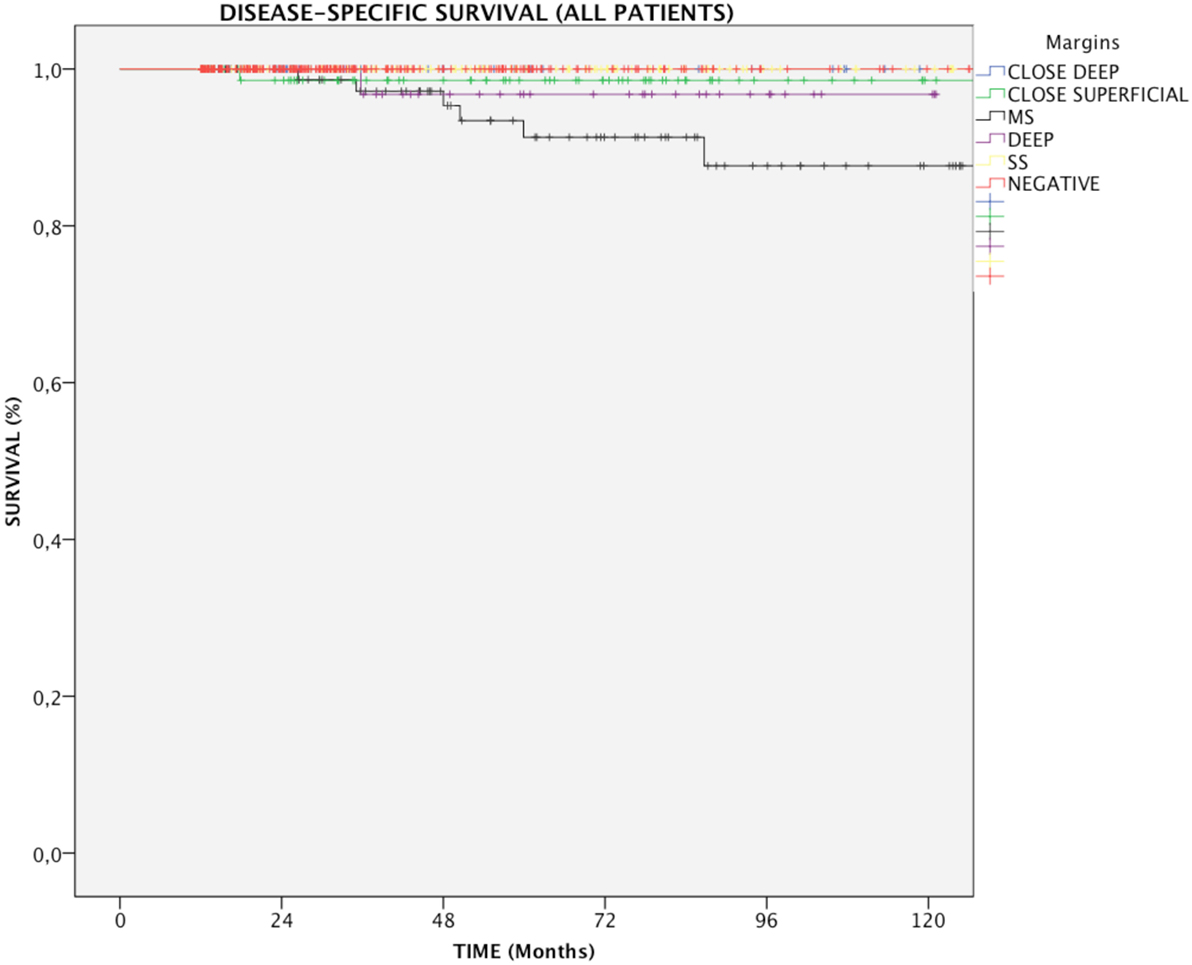Select the CLOSE SUPERFICIAL legend label
Viewport: 1192px width, 965px height.
1097,95
